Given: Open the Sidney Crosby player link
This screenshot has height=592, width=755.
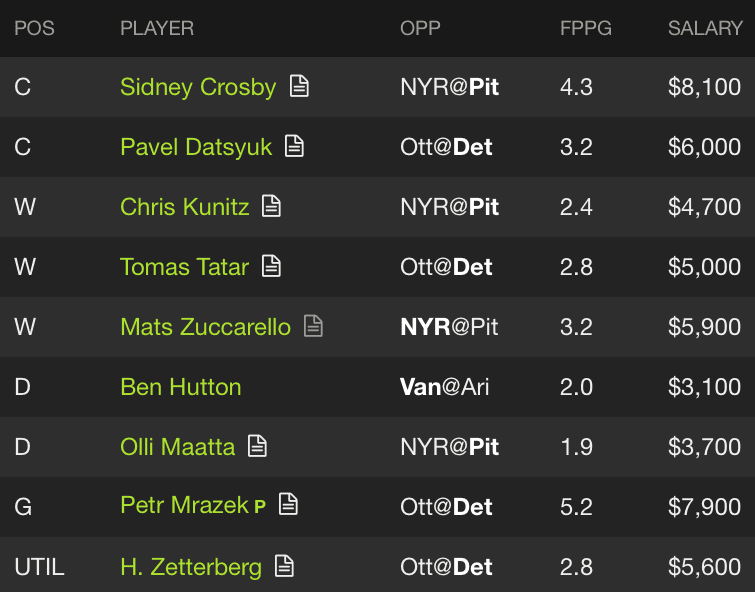Looking at the screenshot, I should (x=198, y=87).
